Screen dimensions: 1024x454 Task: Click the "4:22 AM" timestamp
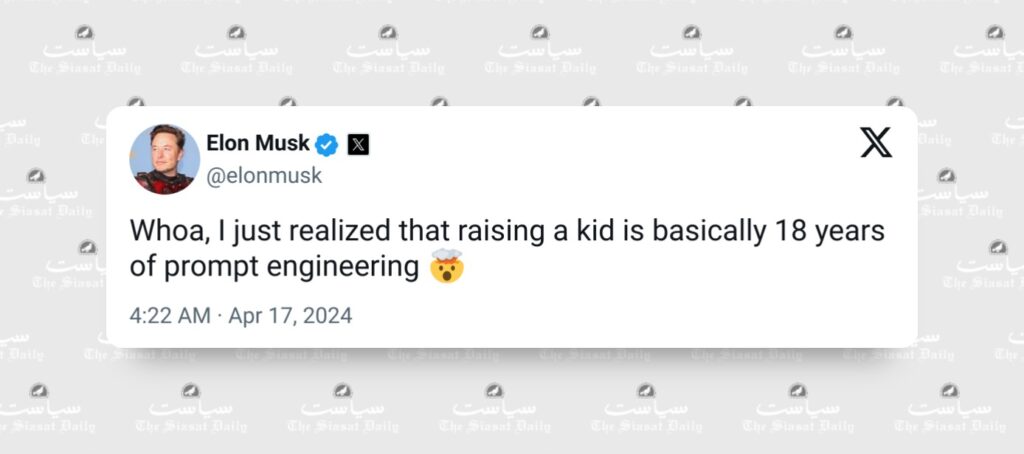(x=170, y=316)
